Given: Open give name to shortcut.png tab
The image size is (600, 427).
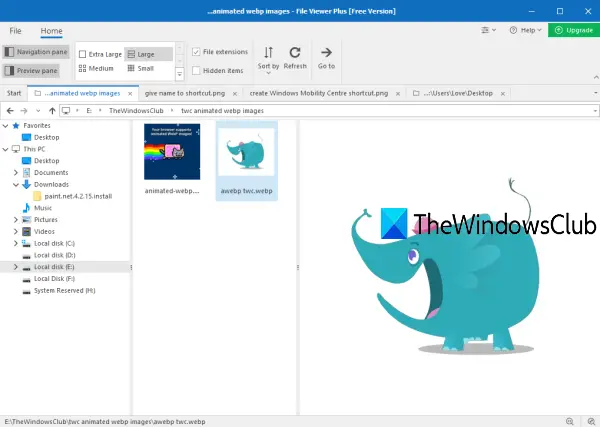Looking at the screenshot, I should pos(185,93).
